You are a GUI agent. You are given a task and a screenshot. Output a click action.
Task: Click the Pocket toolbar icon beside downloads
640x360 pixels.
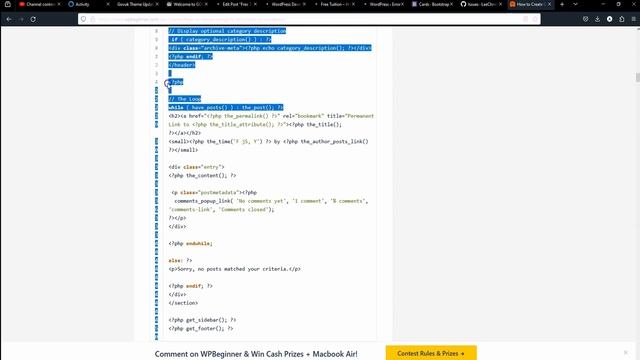(585, 19)
